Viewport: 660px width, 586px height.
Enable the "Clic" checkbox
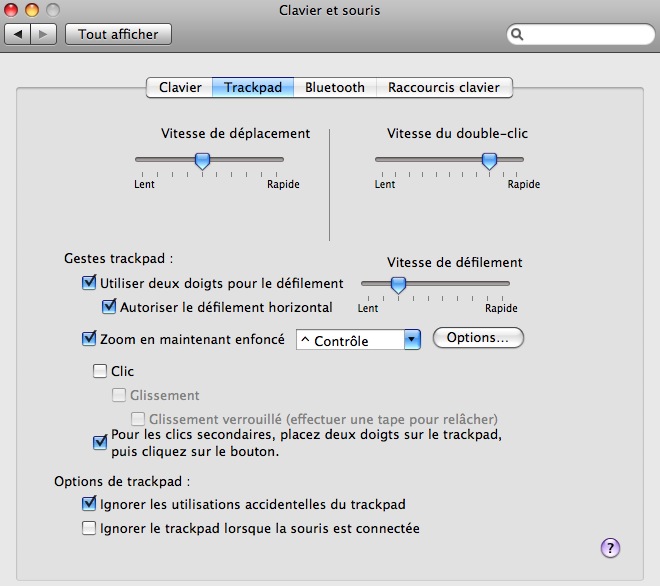click(x=99, y=371)
